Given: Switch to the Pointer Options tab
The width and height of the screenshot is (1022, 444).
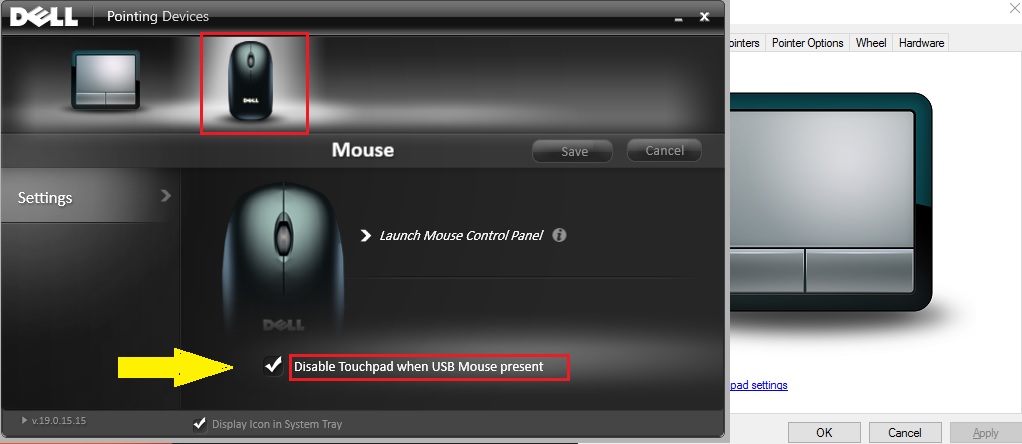Looking at the screenshot, I should point(808,43).
